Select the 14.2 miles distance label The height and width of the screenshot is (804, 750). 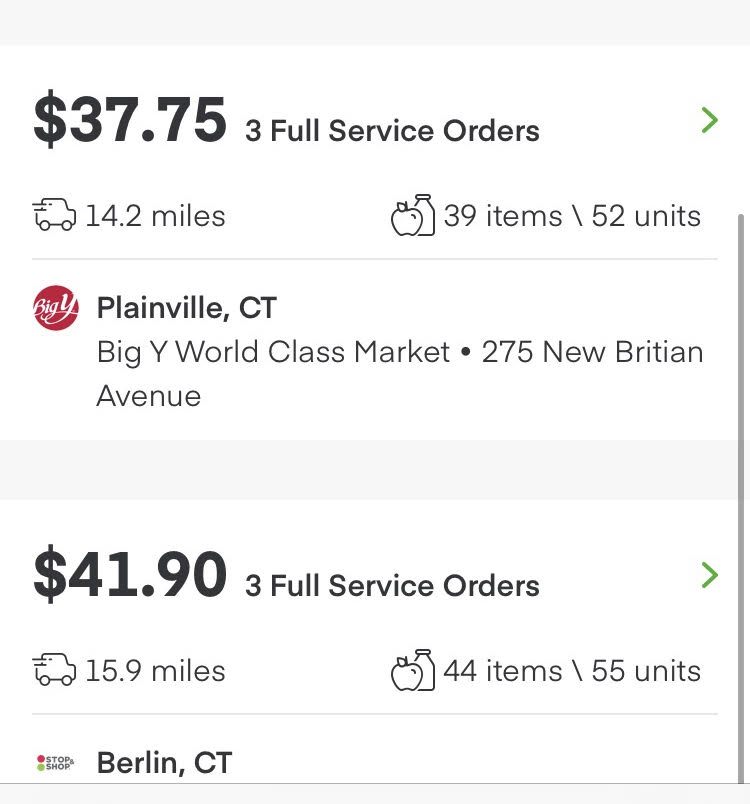click(155, 215)
